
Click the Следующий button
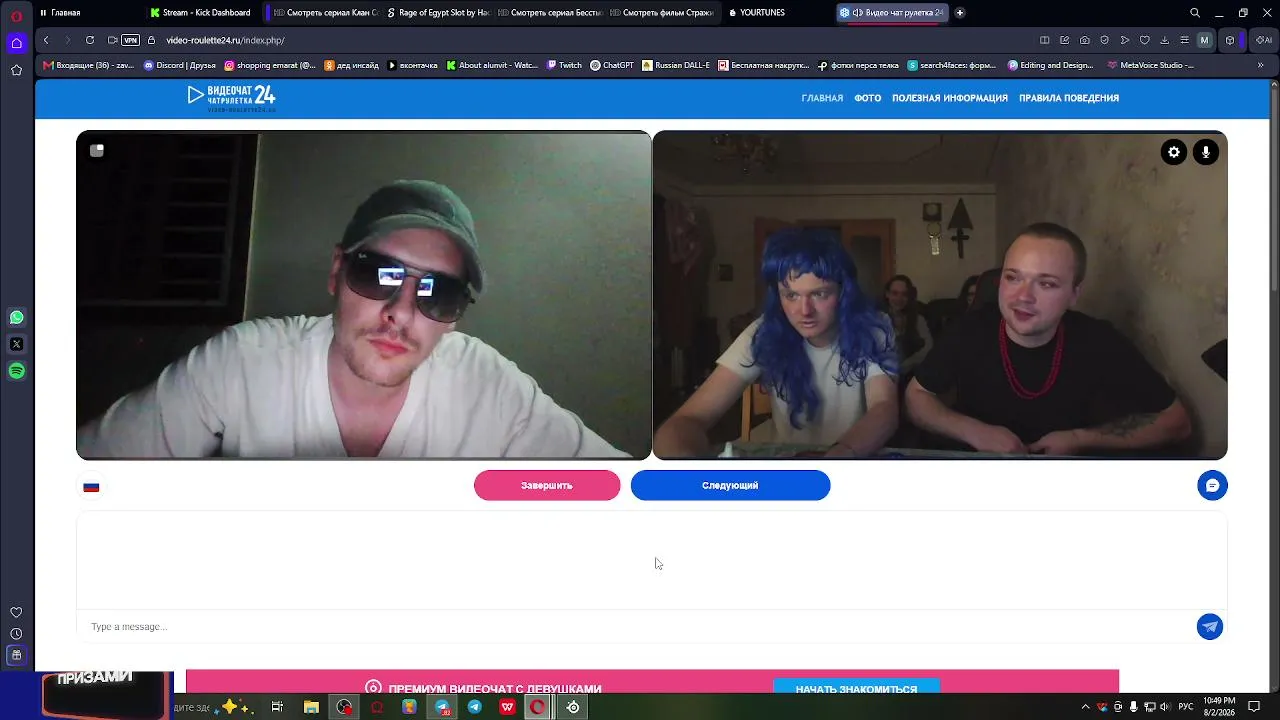(x=730, y=485)
